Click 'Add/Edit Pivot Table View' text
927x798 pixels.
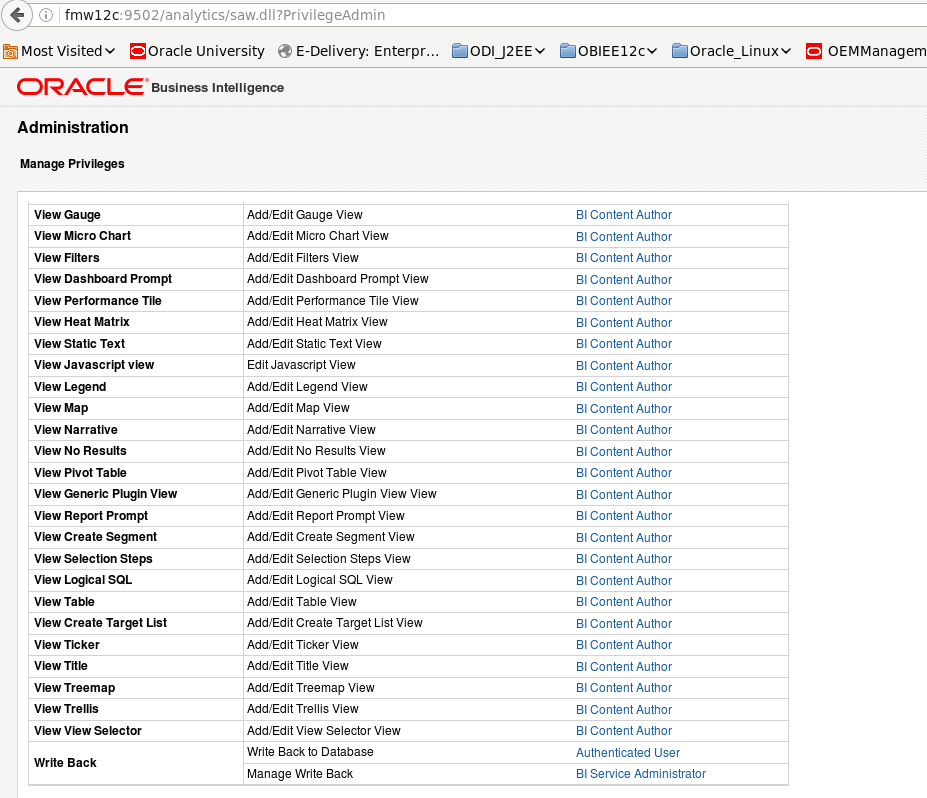pyautogui.click(x=316, y=473)
